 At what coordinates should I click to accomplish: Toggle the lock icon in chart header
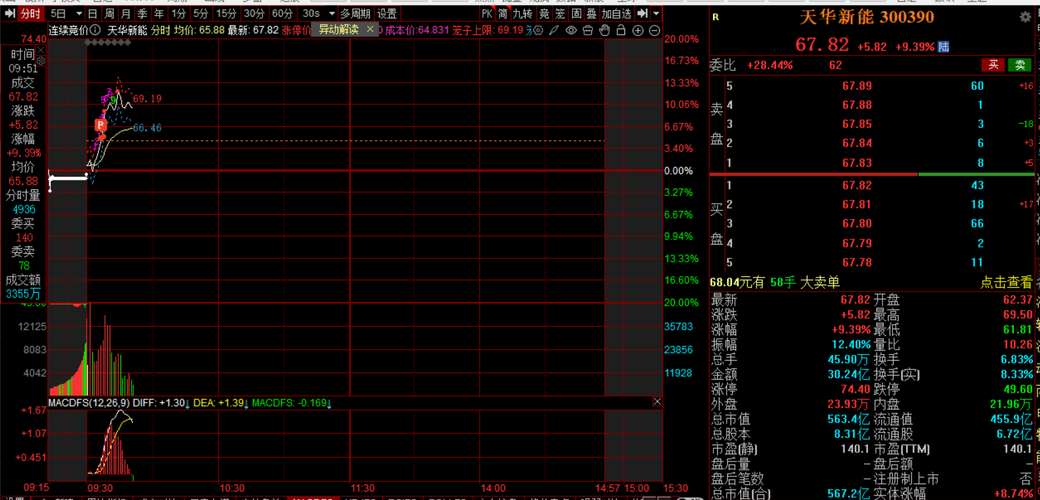(621, 31)
